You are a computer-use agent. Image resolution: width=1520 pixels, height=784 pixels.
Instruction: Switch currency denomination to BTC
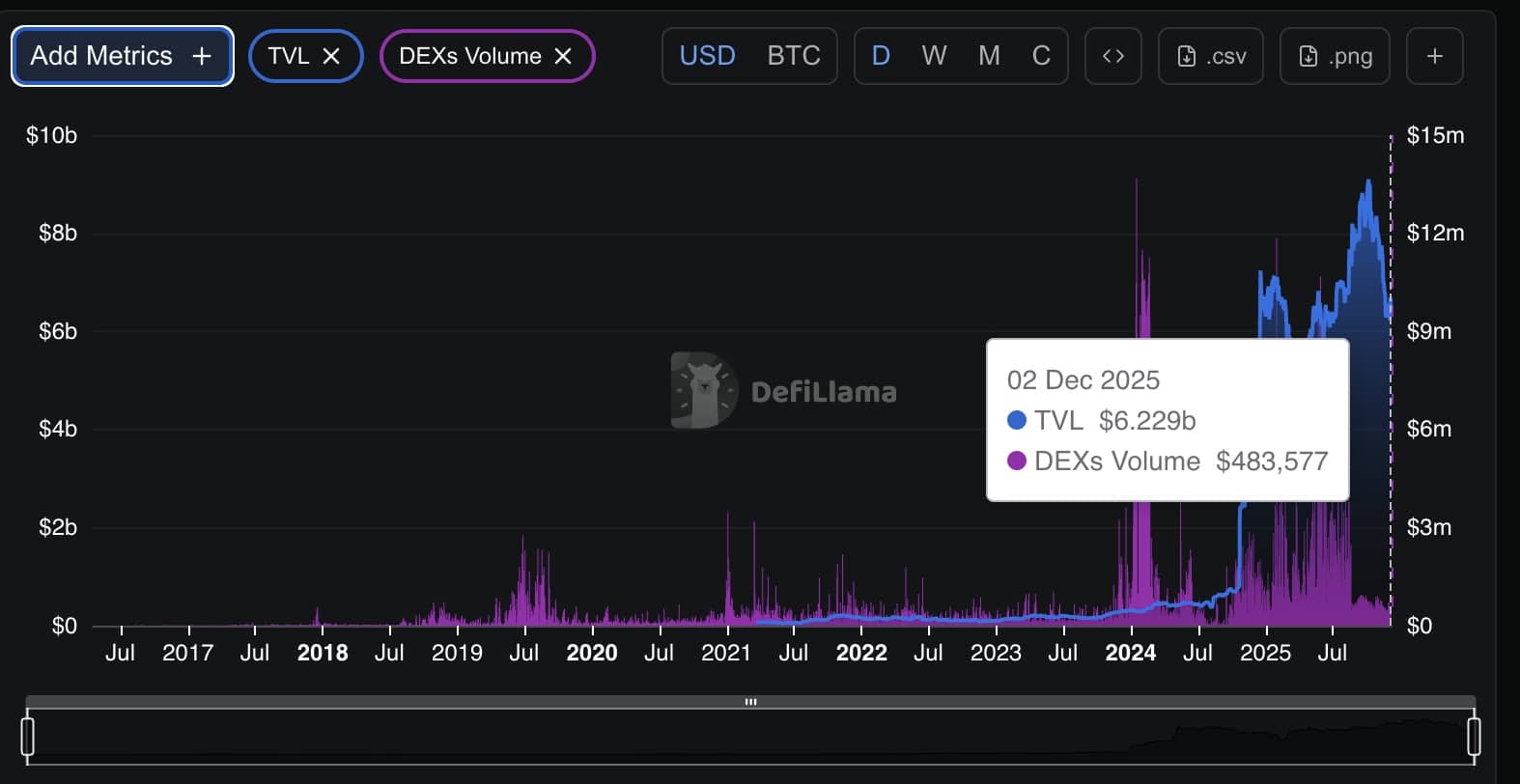[793, 56]
